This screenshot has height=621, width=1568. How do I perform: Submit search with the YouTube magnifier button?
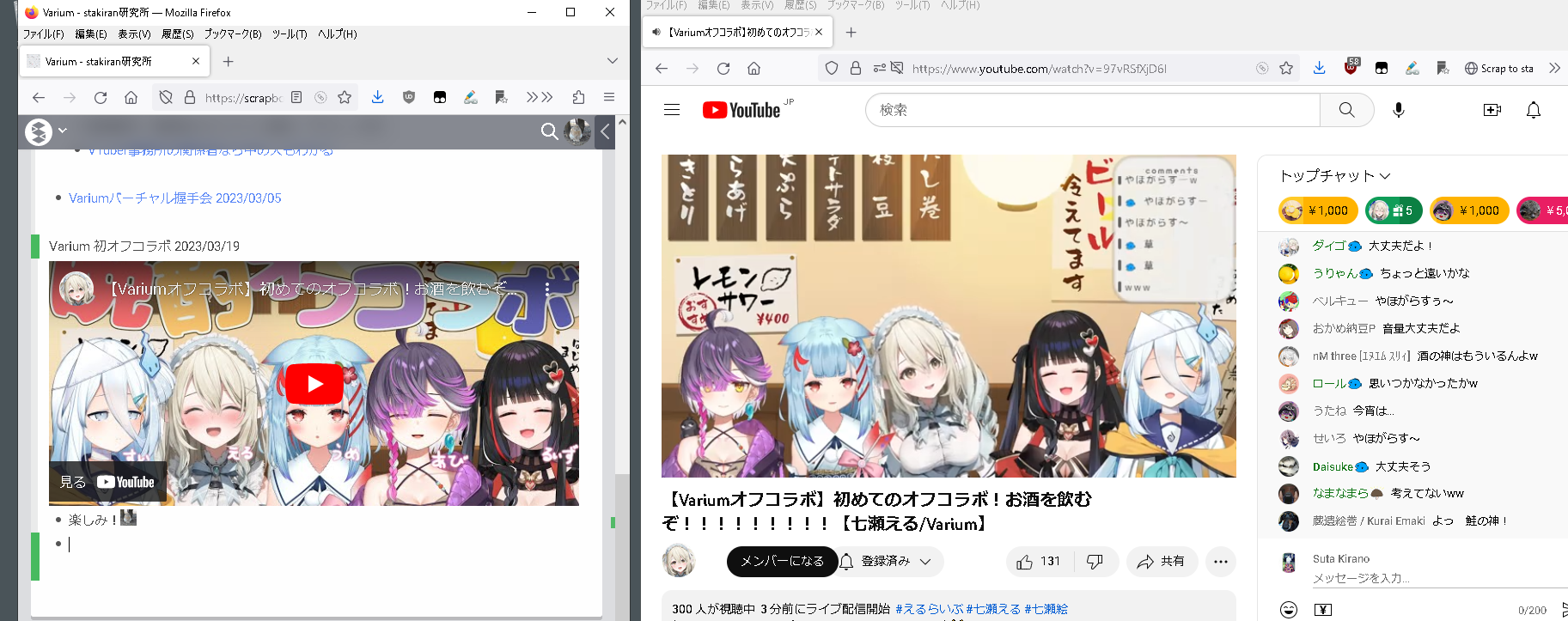[x=1347, y=110]
